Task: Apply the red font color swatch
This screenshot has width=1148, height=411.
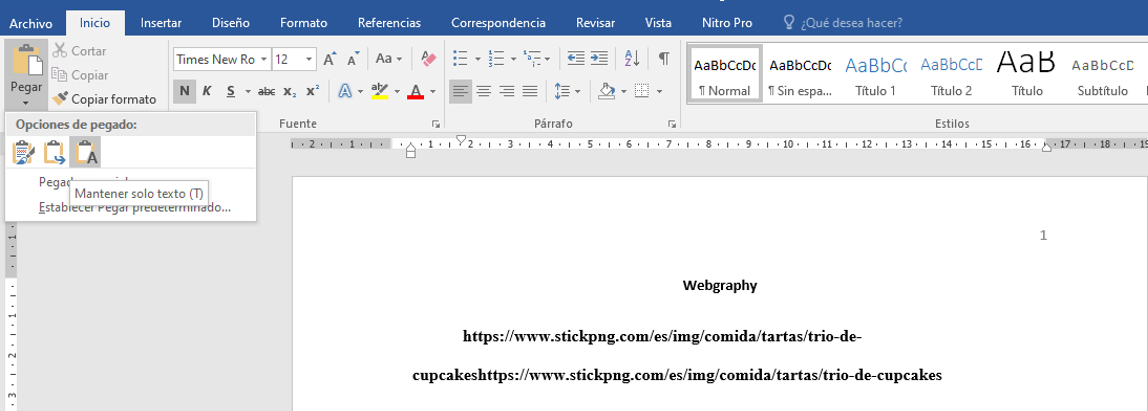Action: pos(416,91)
